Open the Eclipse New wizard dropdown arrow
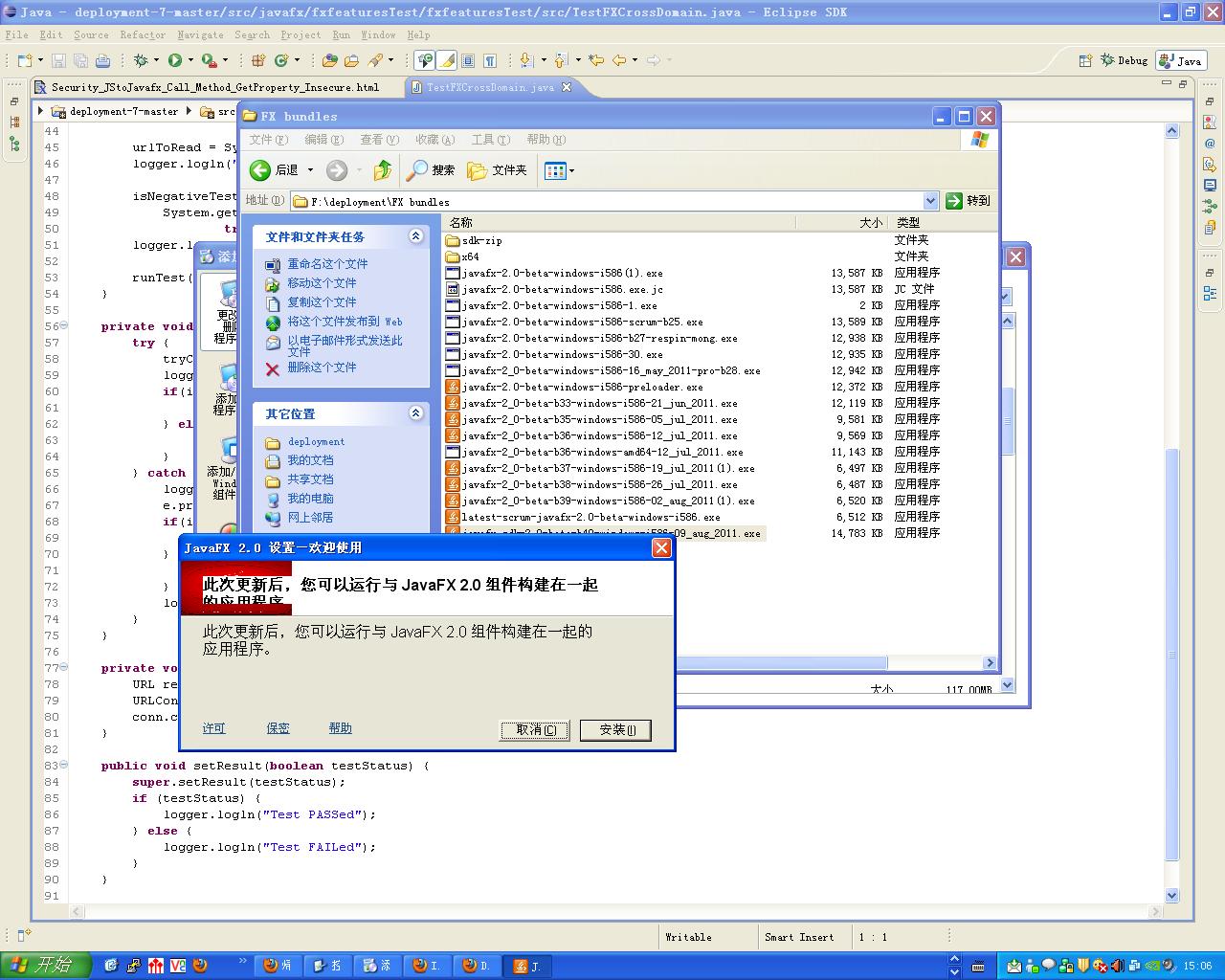 coord(40,60)
